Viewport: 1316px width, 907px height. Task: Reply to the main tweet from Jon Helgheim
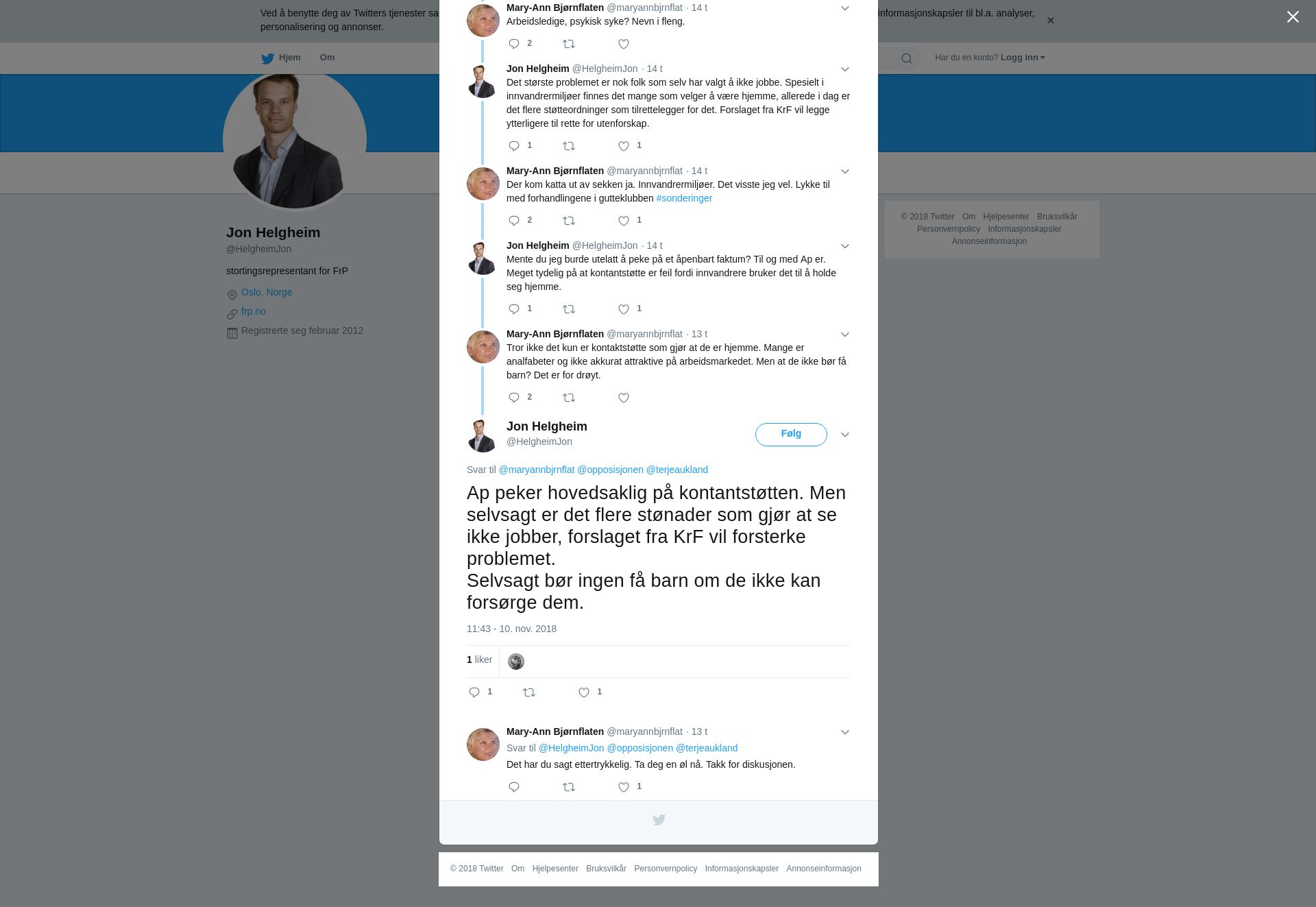474,692
